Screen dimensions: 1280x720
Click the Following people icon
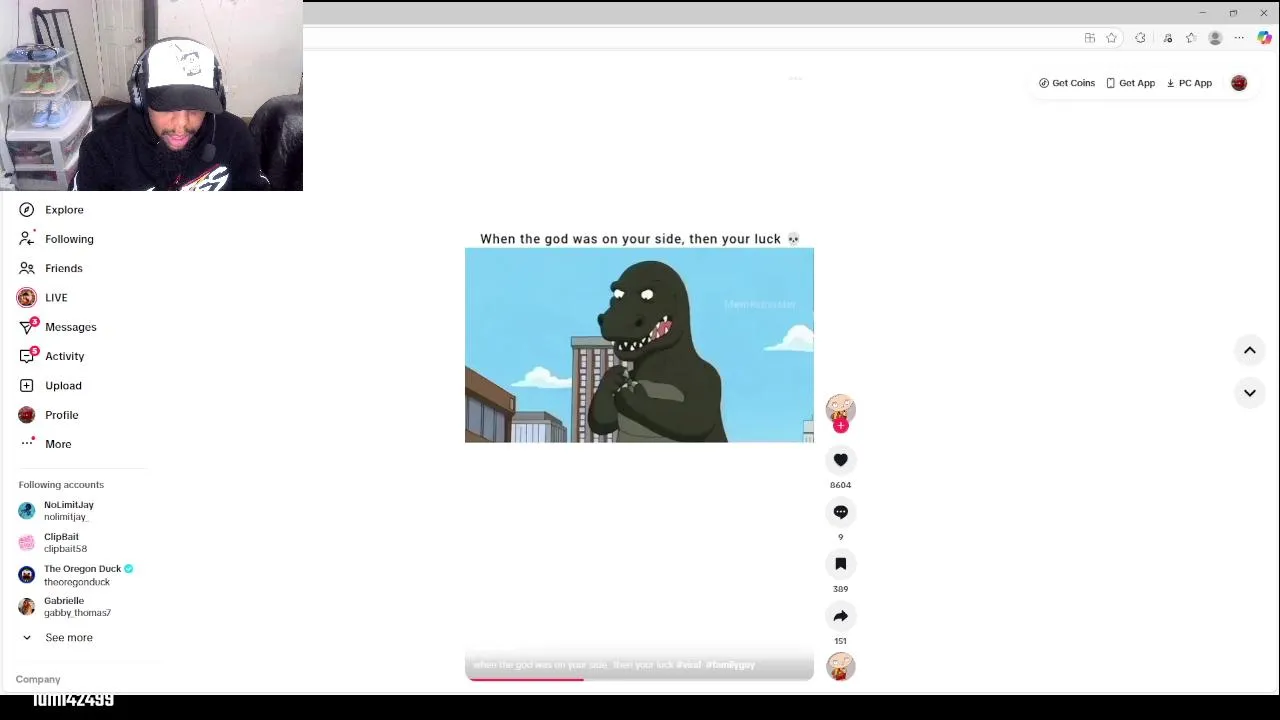[27, 239]
